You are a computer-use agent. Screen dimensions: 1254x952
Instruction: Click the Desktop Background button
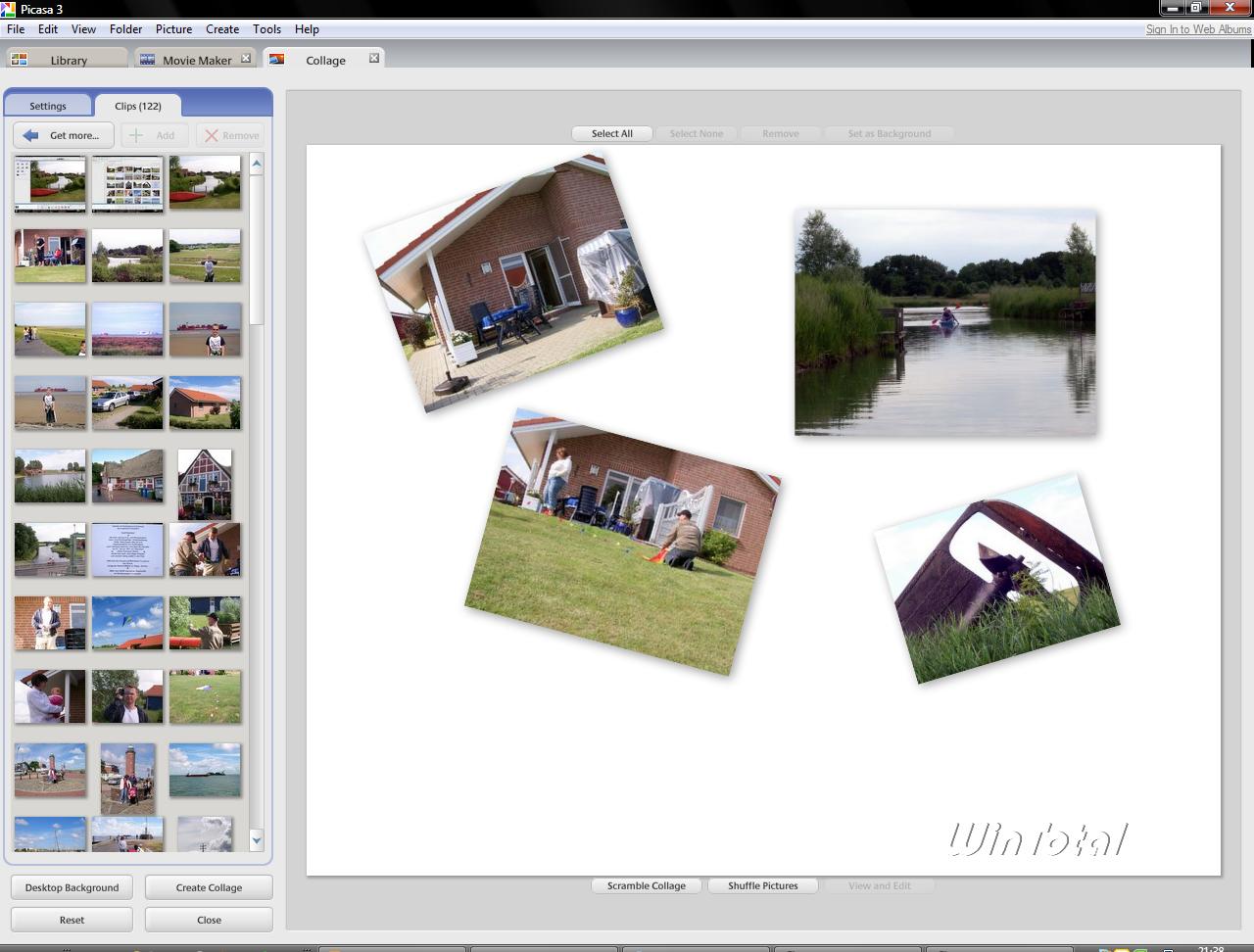coord(72,887)
